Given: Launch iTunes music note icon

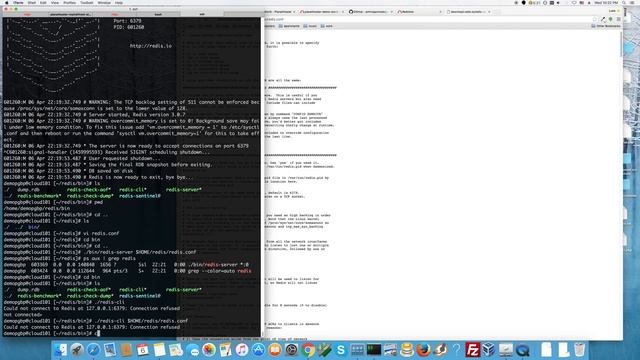Looking at the screenshot, I should 242,350.
